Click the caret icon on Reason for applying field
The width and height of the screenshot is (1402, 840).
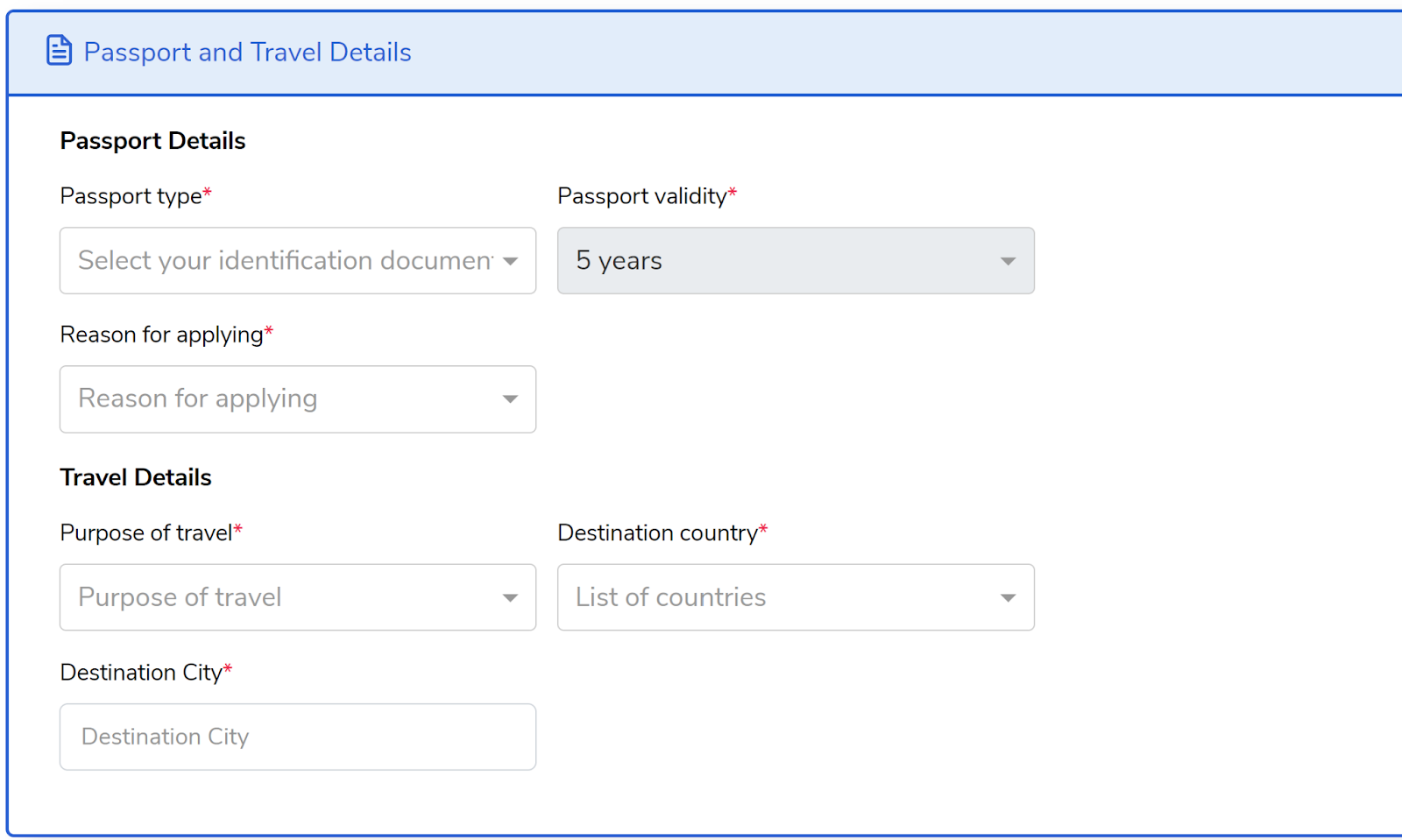pyautogui.click(x=510, y=399)
